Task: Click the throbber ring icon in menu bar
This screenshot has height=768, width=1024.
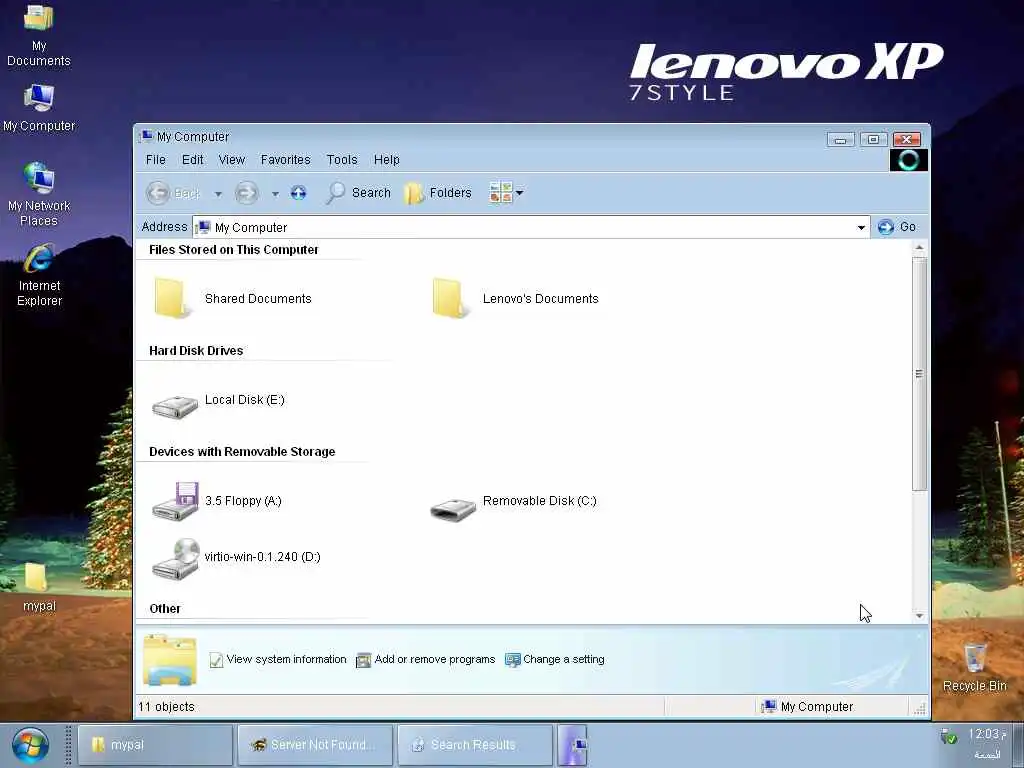Action: (x=908, y=160)
